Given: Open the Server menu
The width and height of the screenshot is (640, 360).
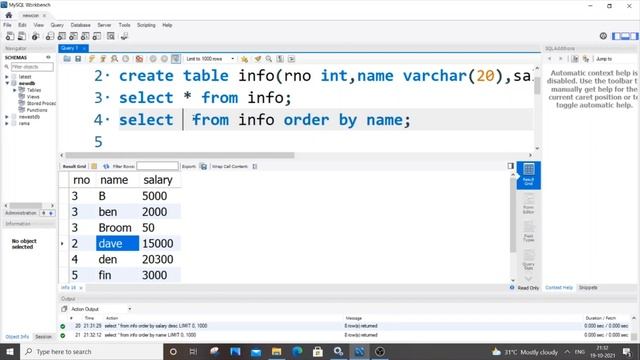Looking at the screenshot, I should point(104,25).
